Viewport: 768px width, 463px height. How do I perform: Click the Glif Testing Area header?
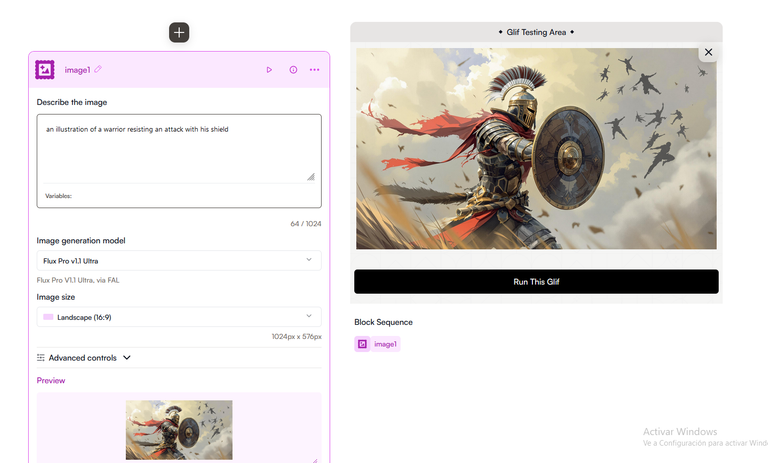(536, 32)
